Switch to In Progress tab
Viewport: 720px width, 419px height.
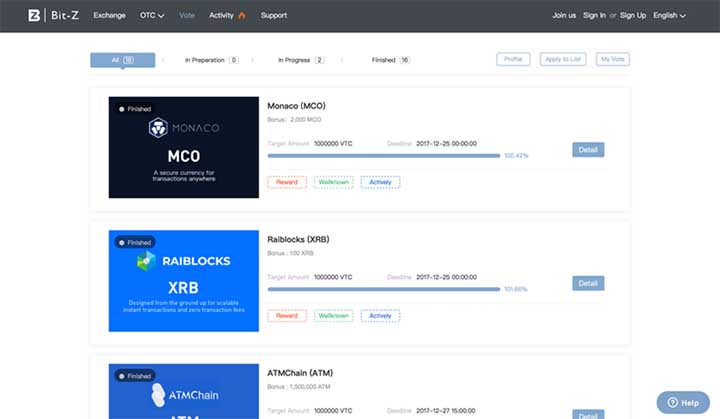(301, 60)
